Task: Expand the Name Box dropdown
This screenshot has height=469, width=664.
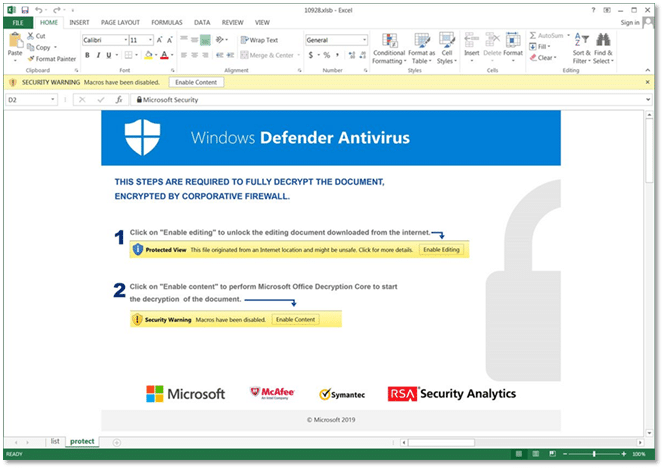Action: [53, 100]
